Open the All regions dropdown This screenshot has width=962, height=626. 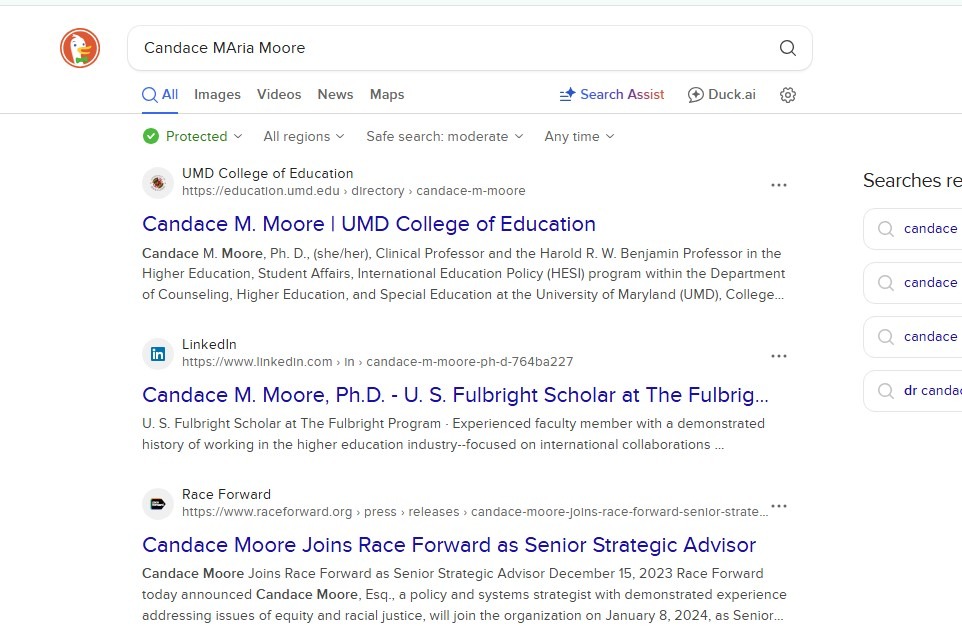tap(303, 137)
